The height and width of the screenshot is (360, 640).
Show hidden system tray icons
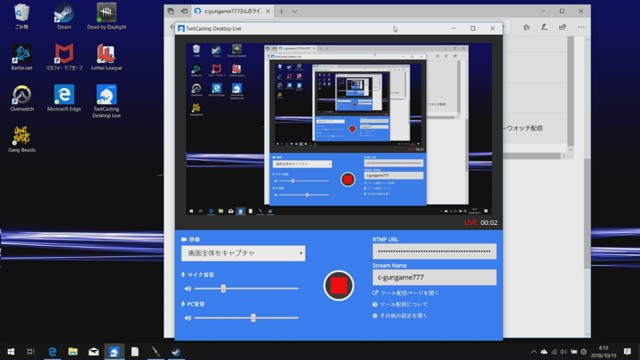tap(533, 351)
